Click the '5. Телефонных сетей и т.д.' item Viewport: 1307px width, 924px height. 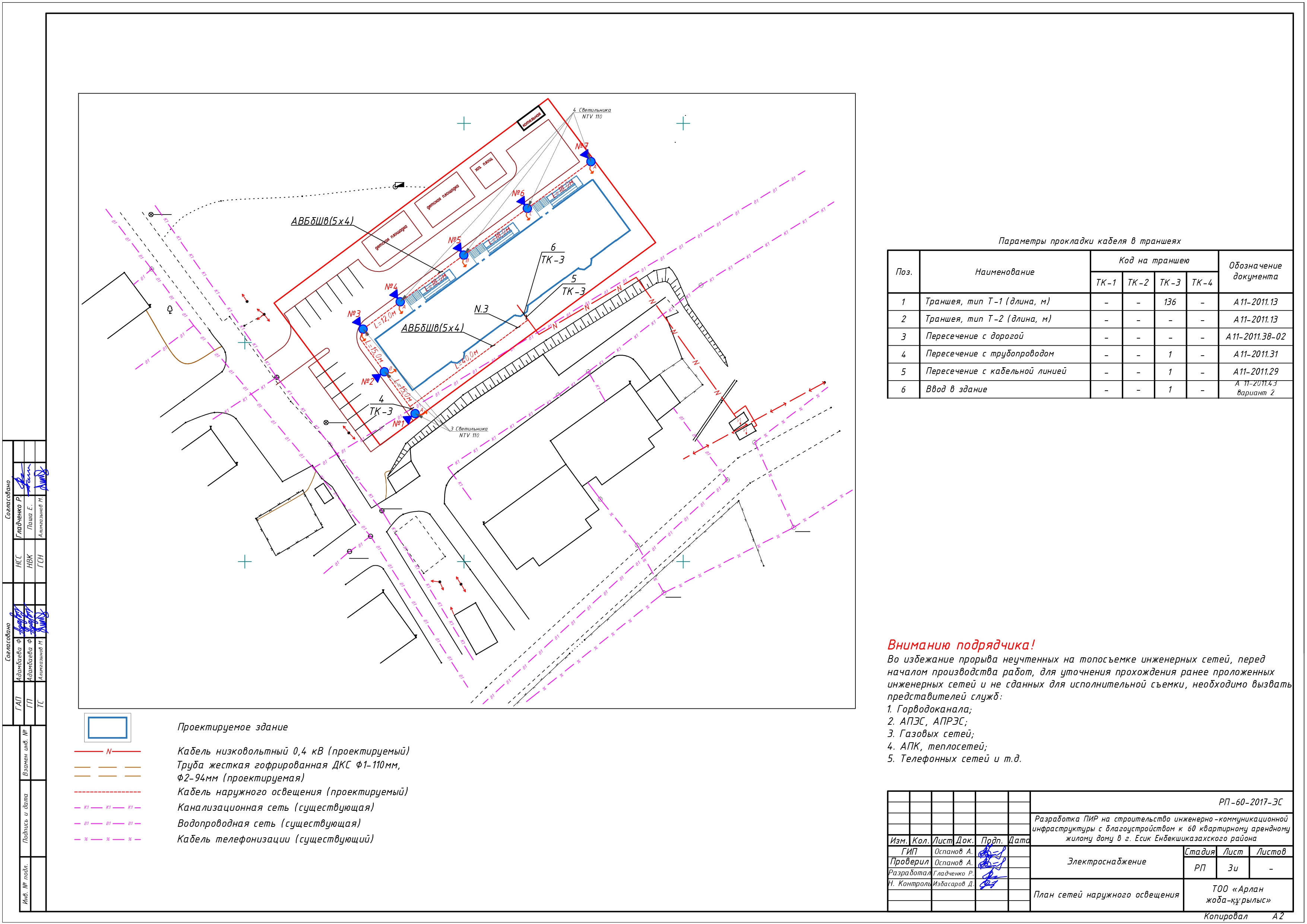coord(954,759)
